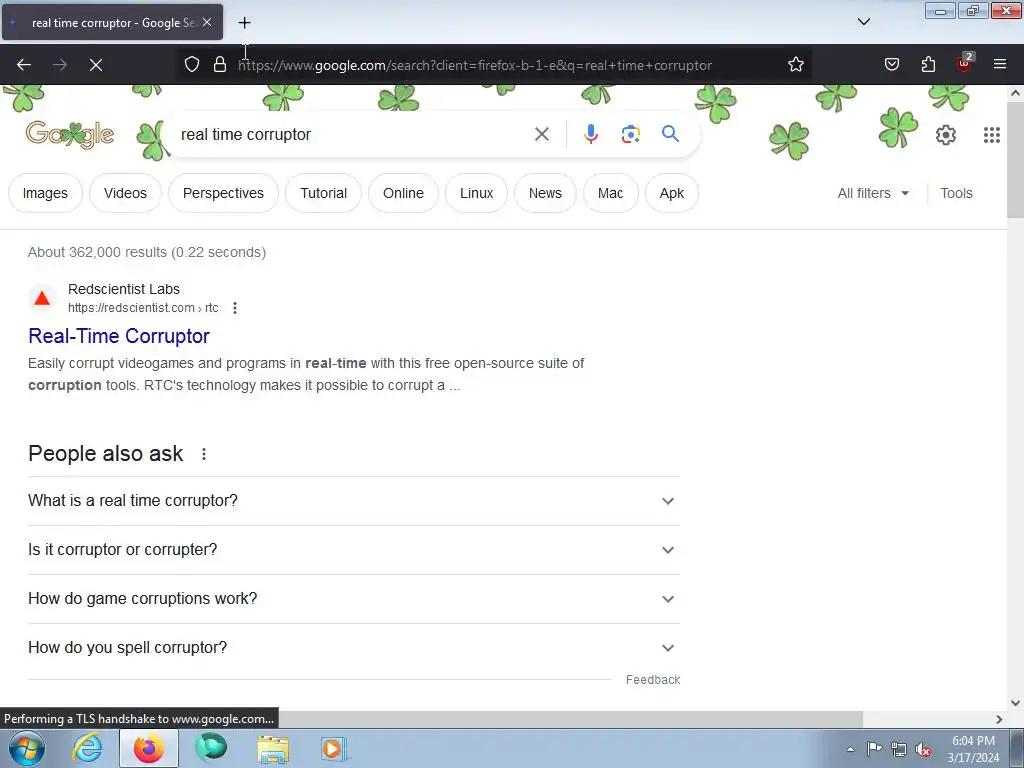Go back to previous page
This screenshot has width=1024, height=768.
pyautogui.click(x=24, y=65)
